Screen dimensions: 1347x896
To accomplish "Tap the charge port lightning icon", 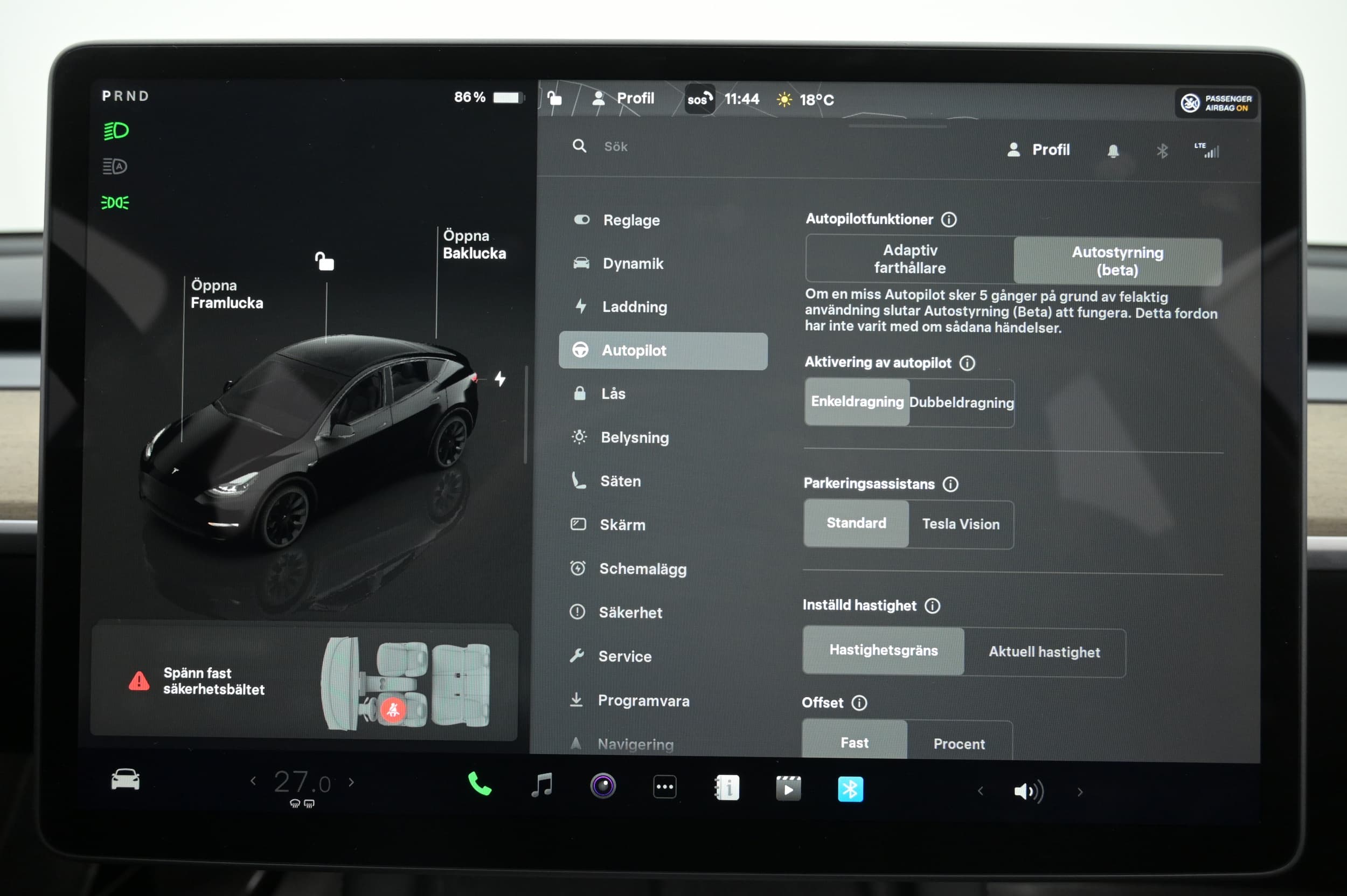I will tap(500, 379).
